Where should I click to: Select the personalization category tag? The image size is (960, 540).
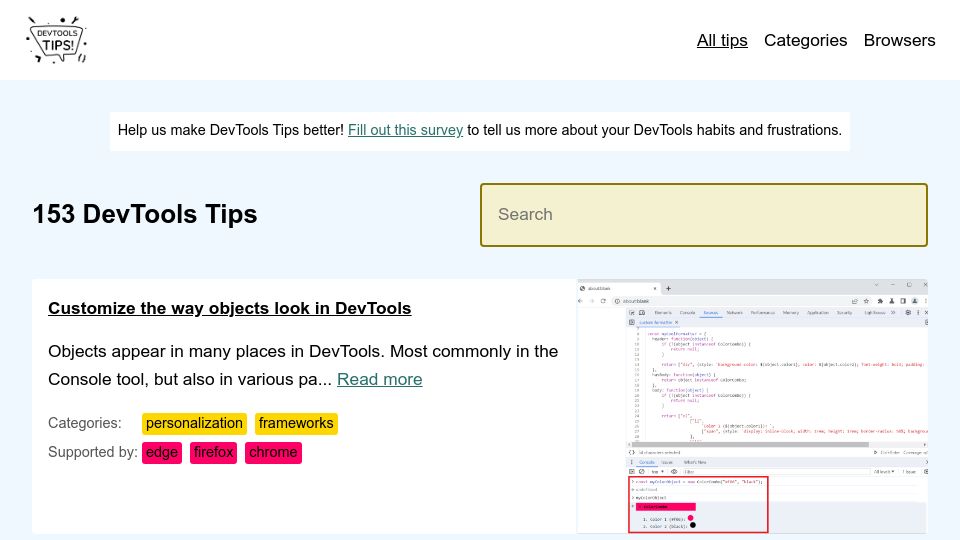194,424
